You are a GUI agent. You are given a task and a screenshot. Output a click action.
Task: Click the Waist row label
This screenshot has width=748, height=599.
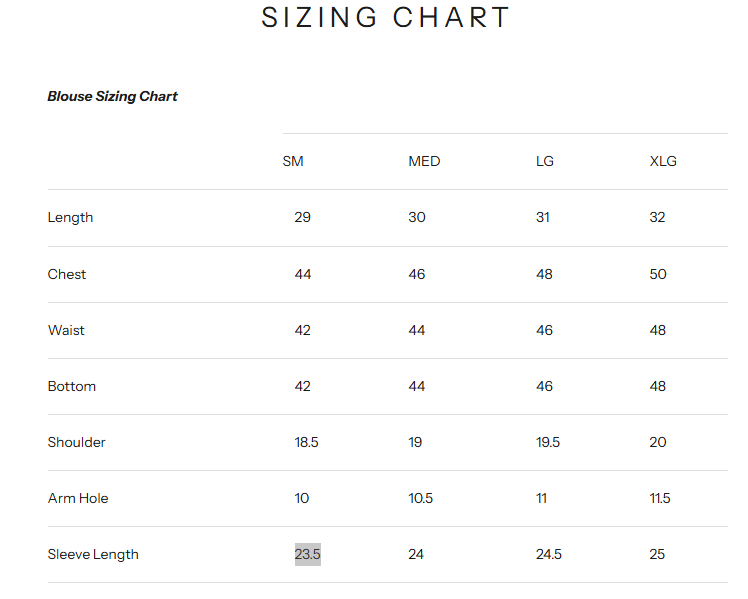[x=66, y=330]
